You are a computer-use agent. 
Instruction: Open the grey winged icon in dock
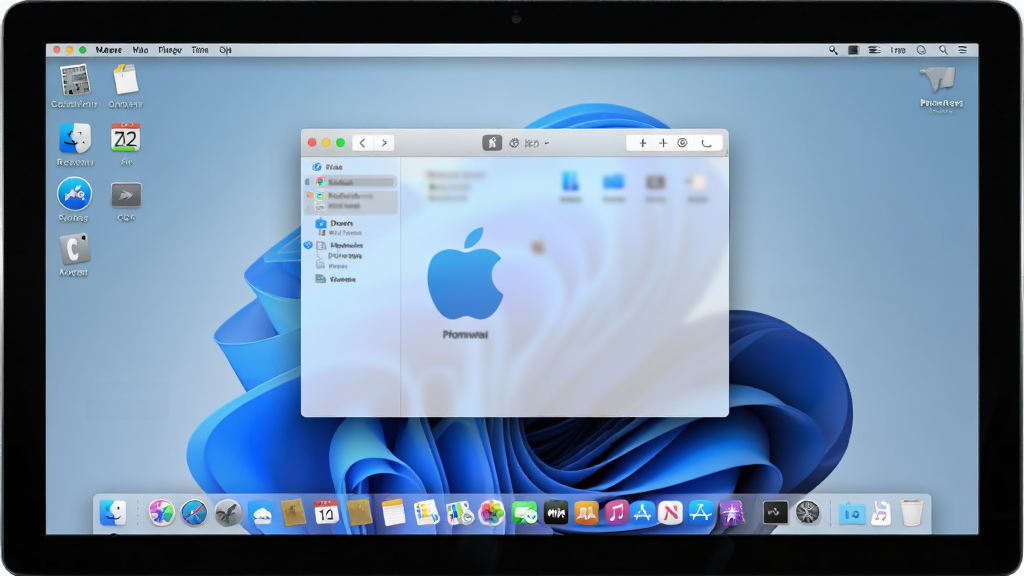(x=228, y=513)
